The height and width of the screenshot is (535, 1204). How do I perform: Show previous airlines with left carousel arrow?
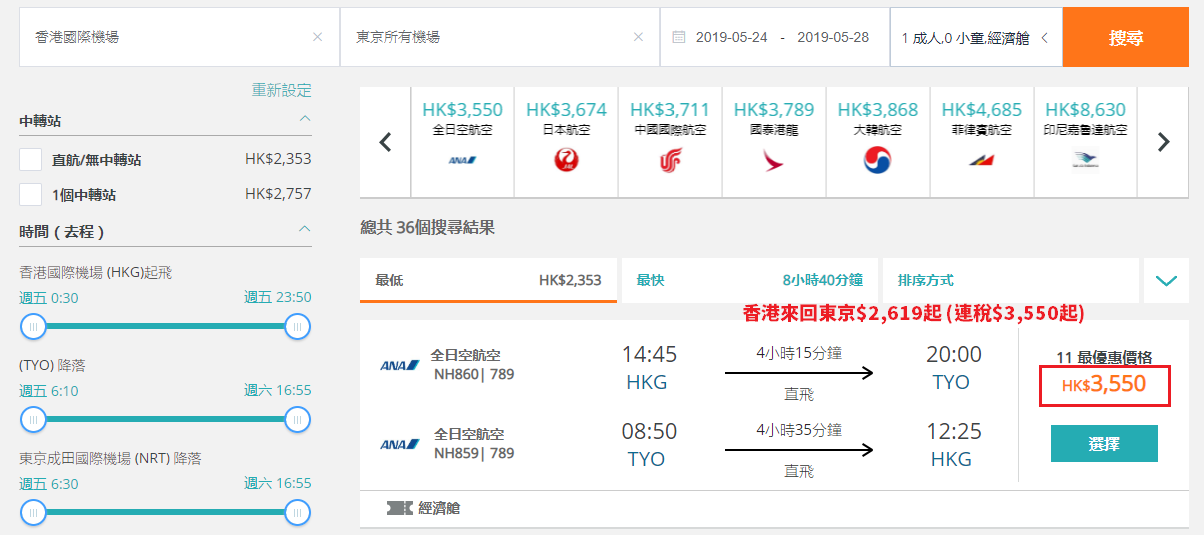(385, 142)
